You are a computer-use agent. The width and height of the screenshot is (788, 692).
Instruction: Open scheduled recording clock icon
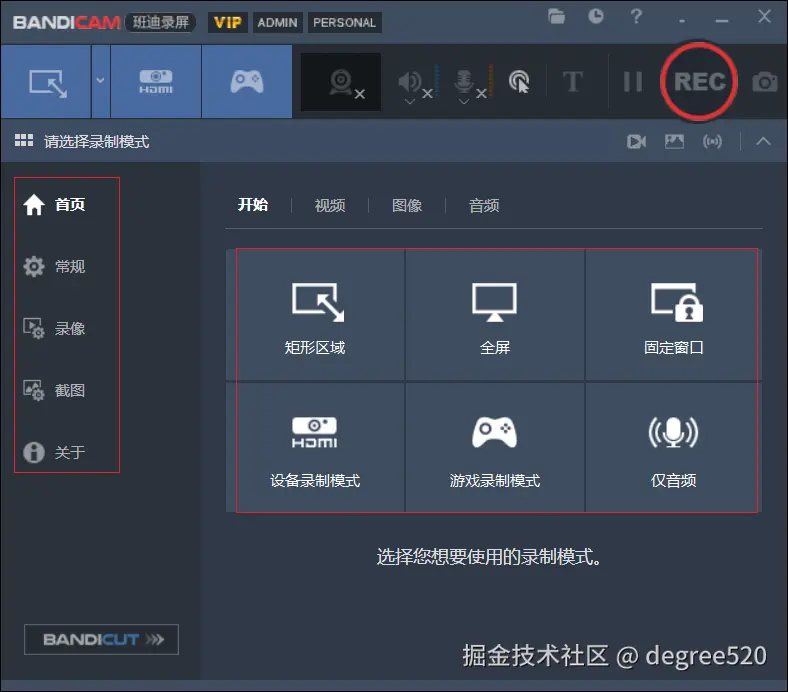(x=596, y=17)
